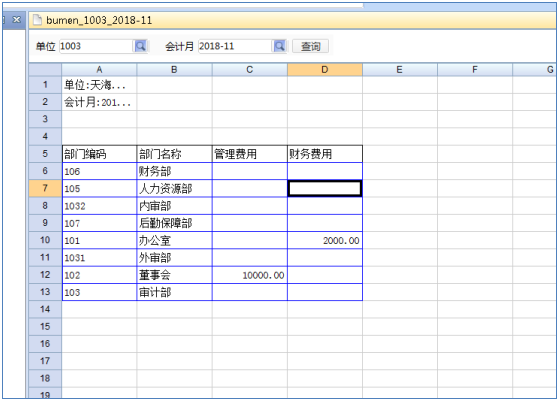Click the select-all corner of the grid
Image resolution: width=558 pixels, height=400 pixels.
(x=45, y=70)
